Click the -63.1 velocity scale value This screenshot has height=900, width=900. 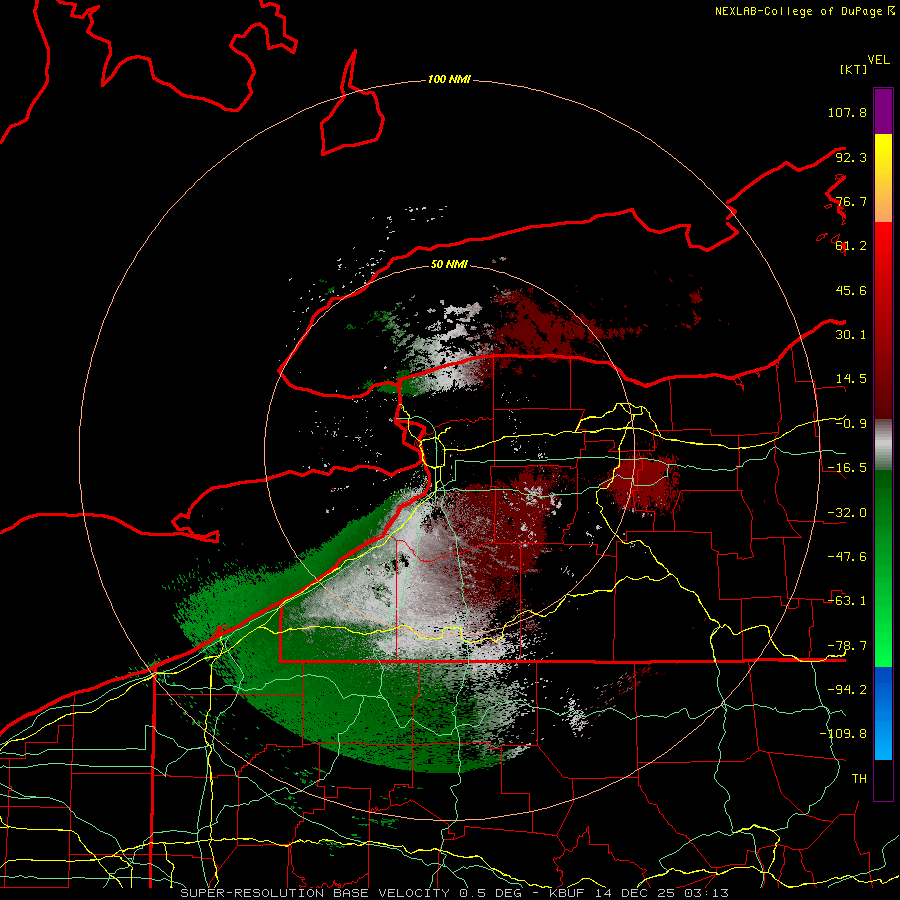(847, 601)
